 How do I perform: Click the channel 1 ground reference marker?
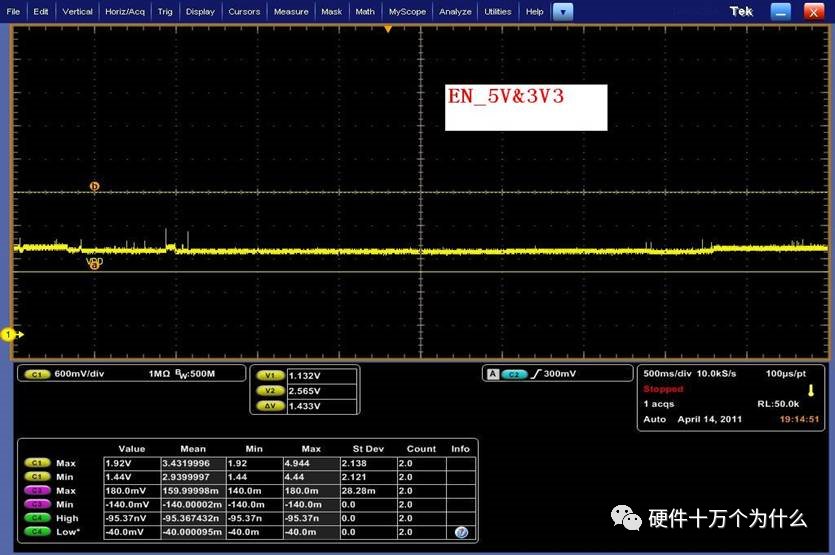pos(9,334)
